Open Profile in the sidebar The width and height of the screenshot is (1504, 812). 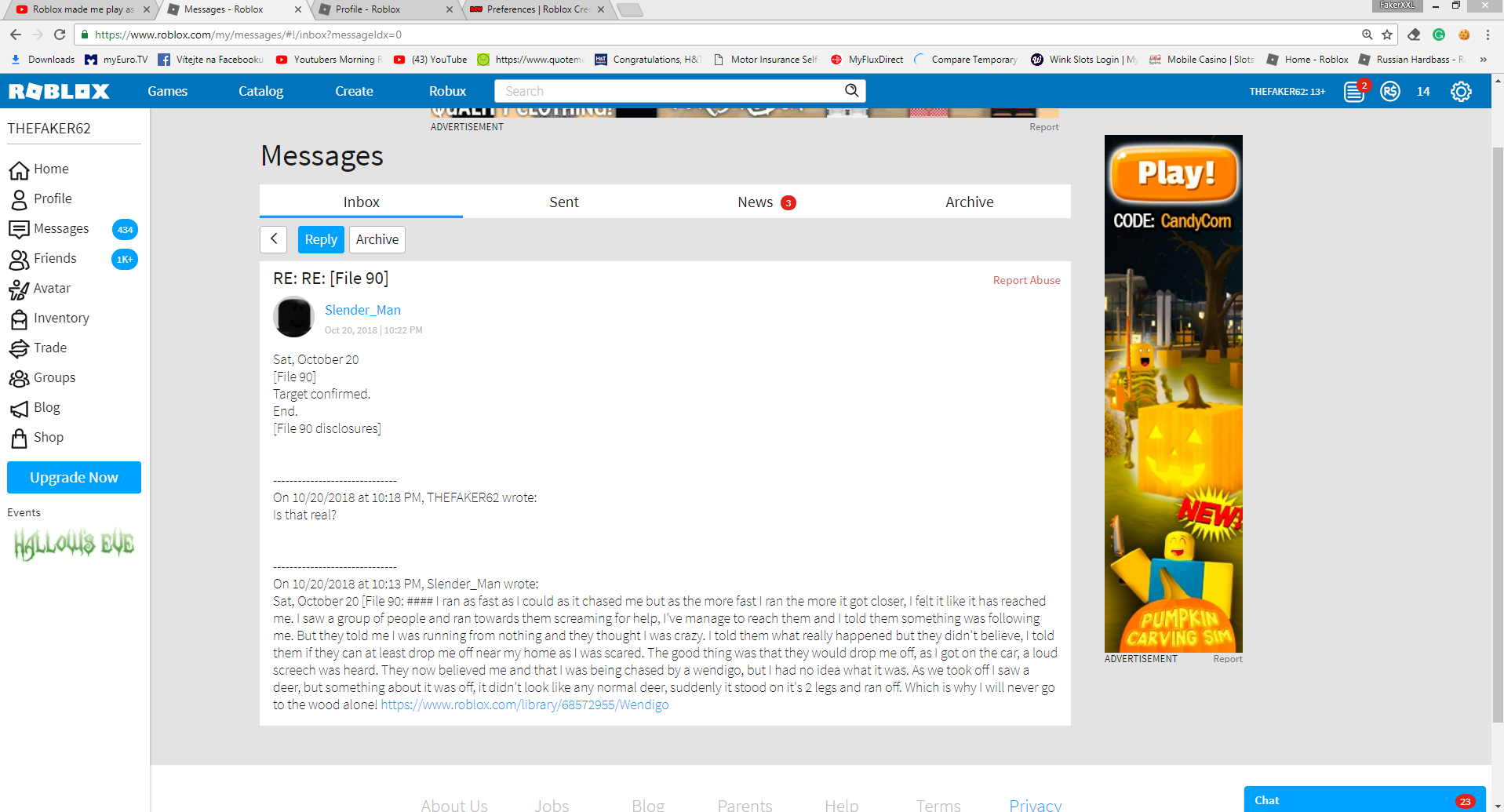(40, 199)
